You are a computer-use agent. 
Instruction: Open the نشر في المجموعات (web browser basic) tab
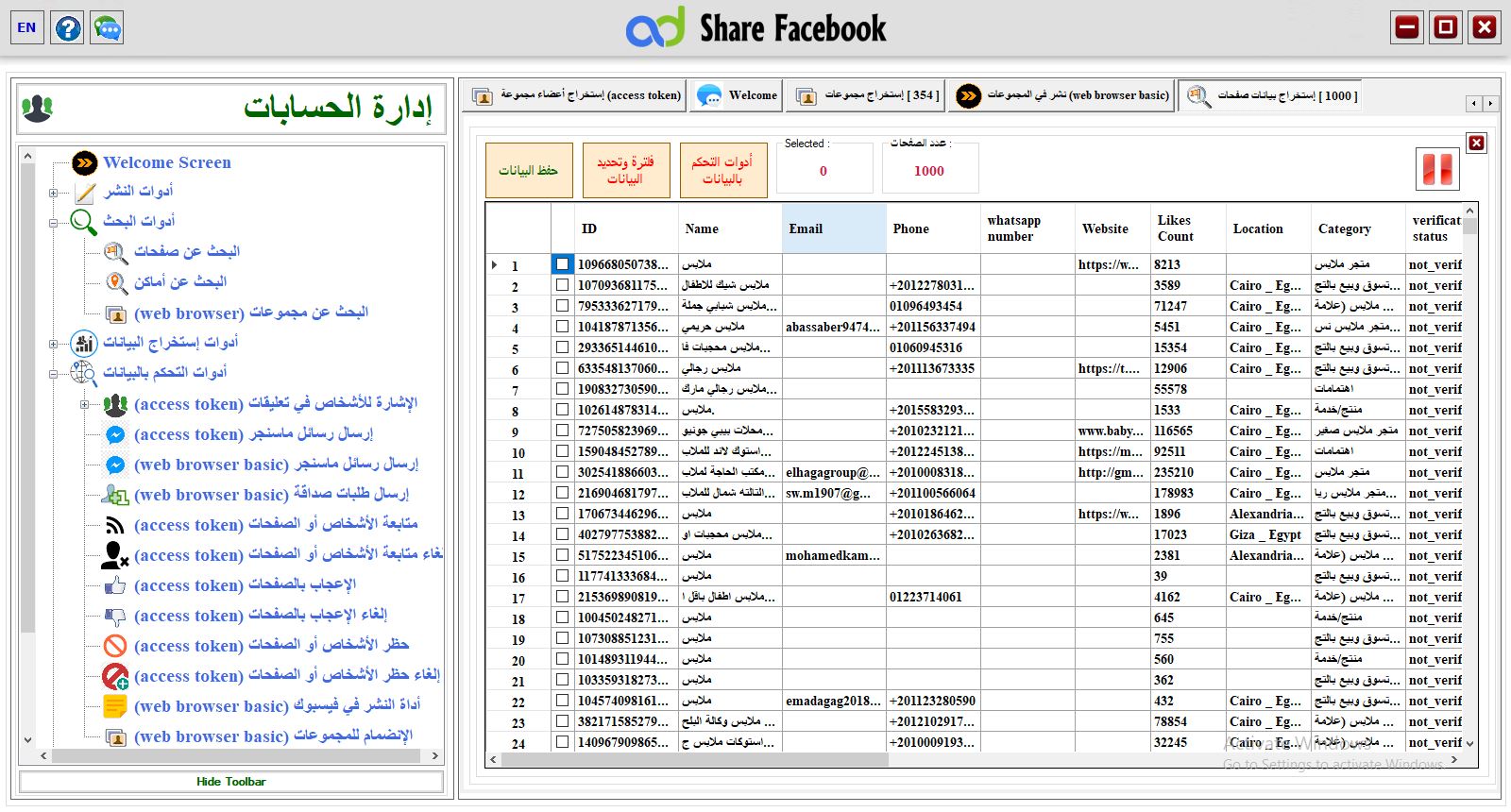tap(1061, 95)
